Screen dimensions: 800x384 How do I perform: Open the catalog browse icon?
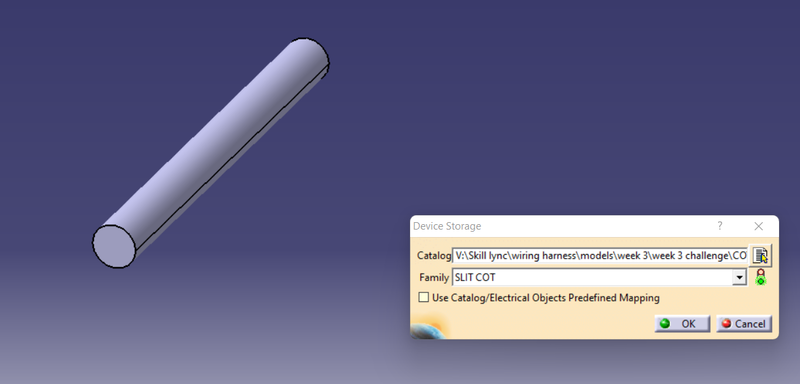(x=760, y=255)
